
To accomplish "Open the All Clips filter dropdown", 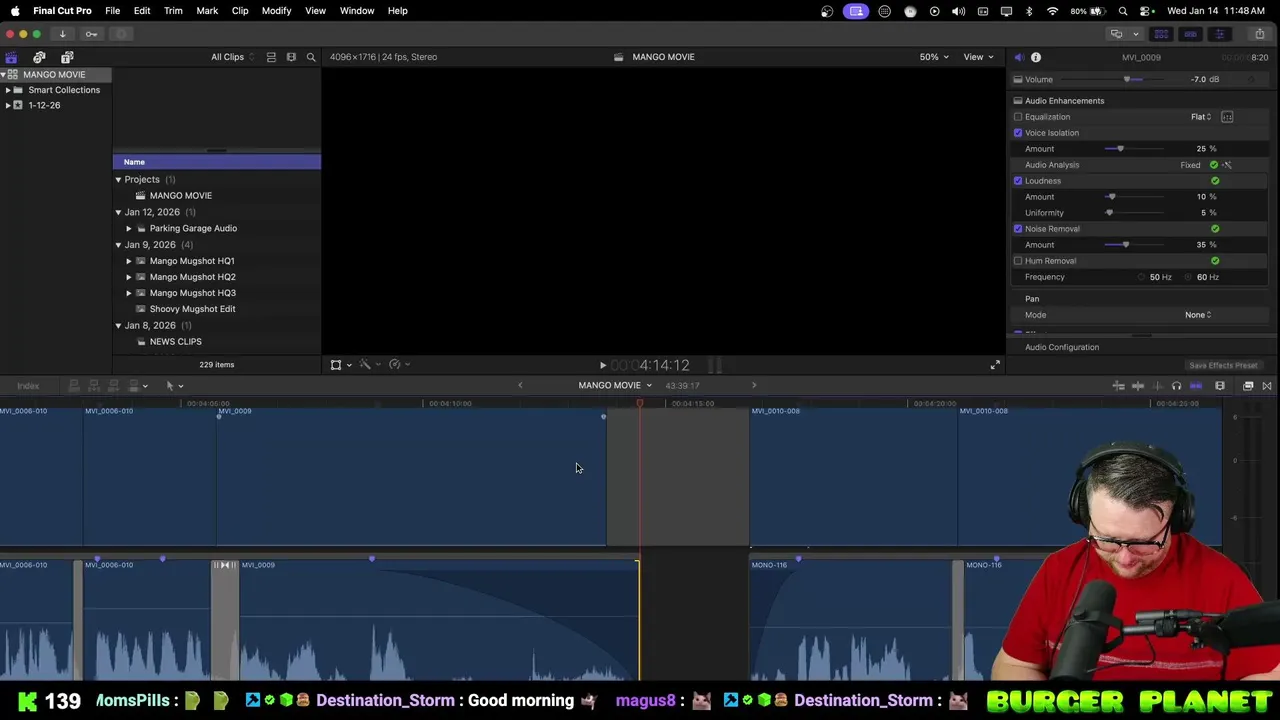I will [x=232, y=57].
